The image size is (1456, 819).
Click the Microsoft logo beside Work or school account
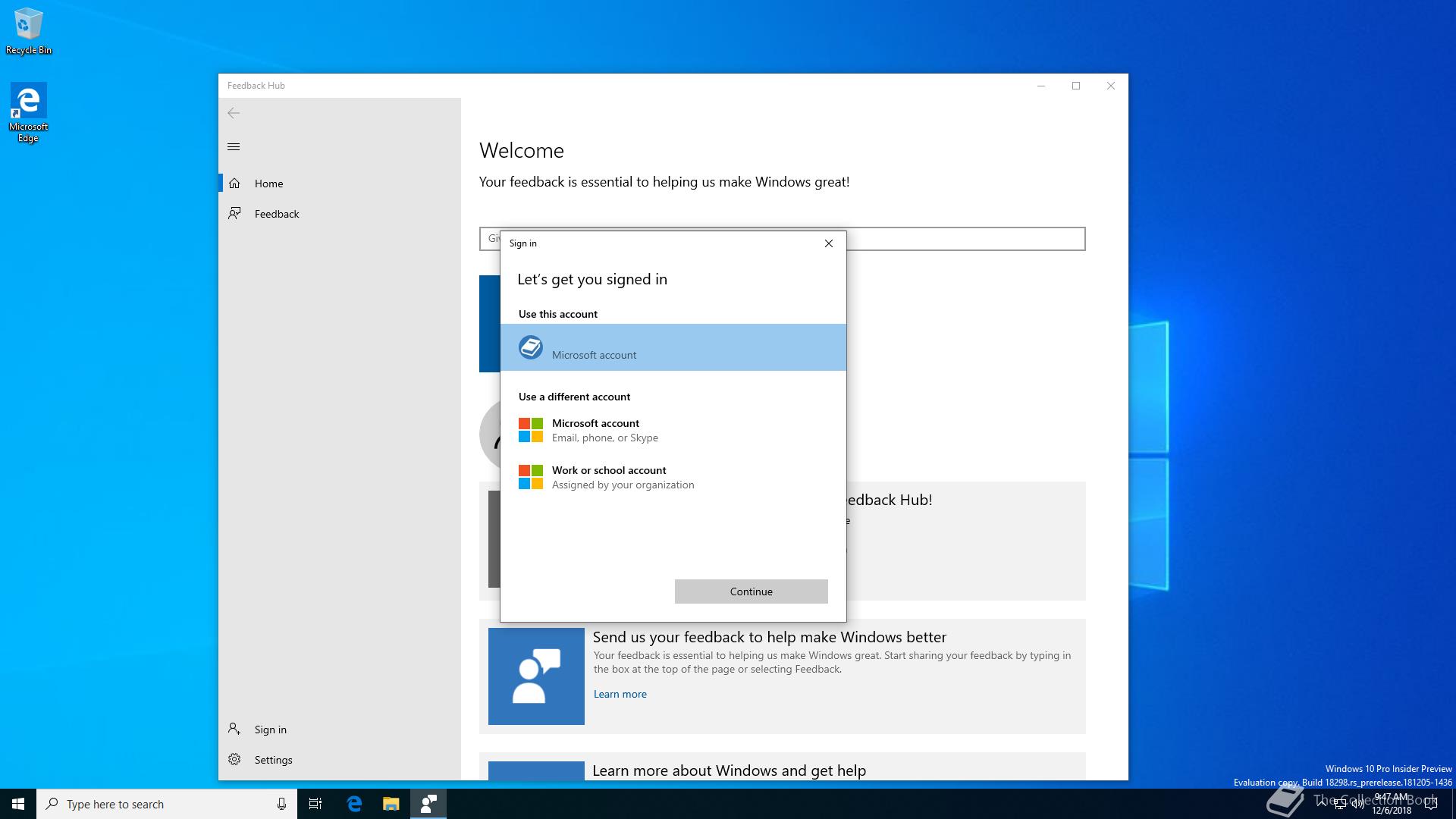(531, 477)
